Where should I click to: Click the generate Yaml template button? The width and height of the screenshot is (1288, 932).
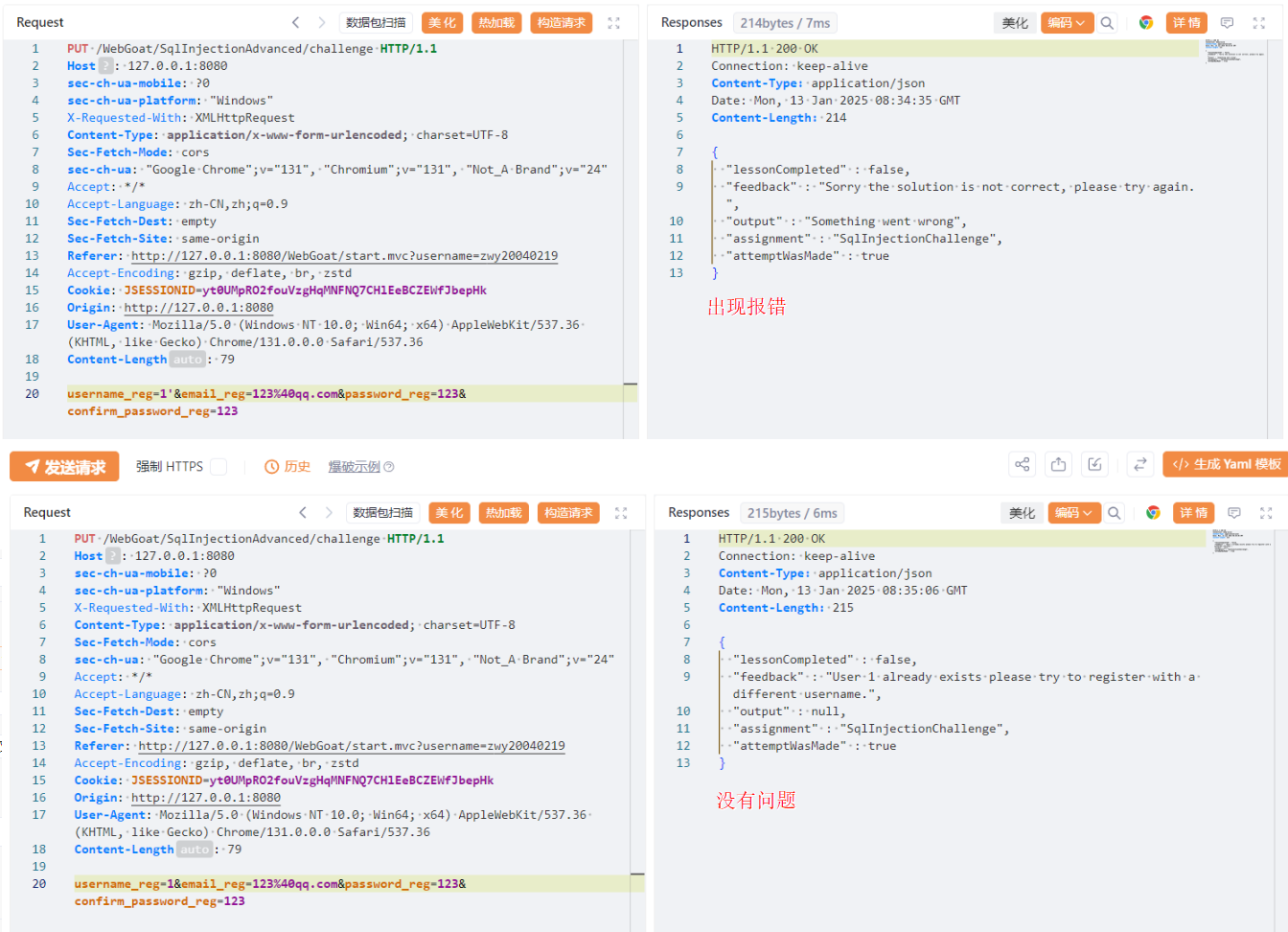point(1226,465)
